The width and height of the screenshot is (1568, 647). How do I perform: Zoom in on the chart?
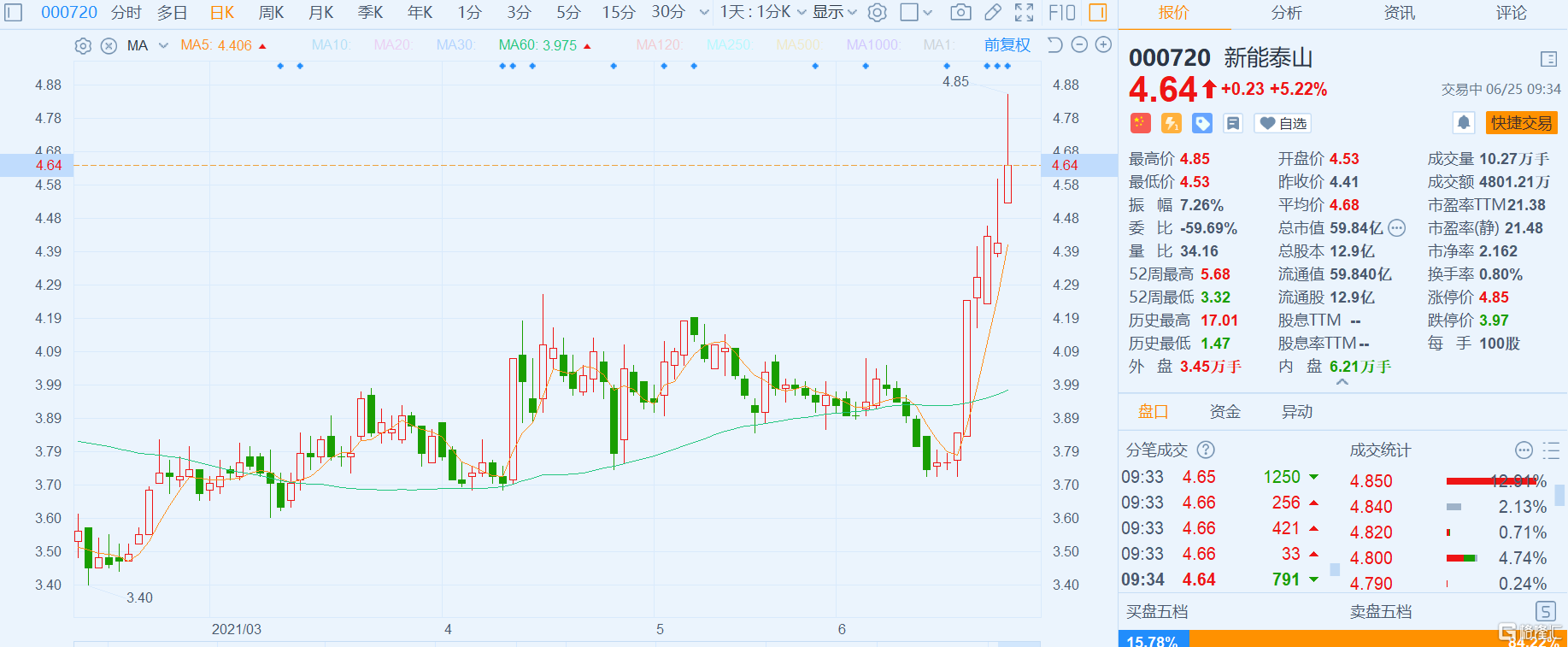(1104, 44)
